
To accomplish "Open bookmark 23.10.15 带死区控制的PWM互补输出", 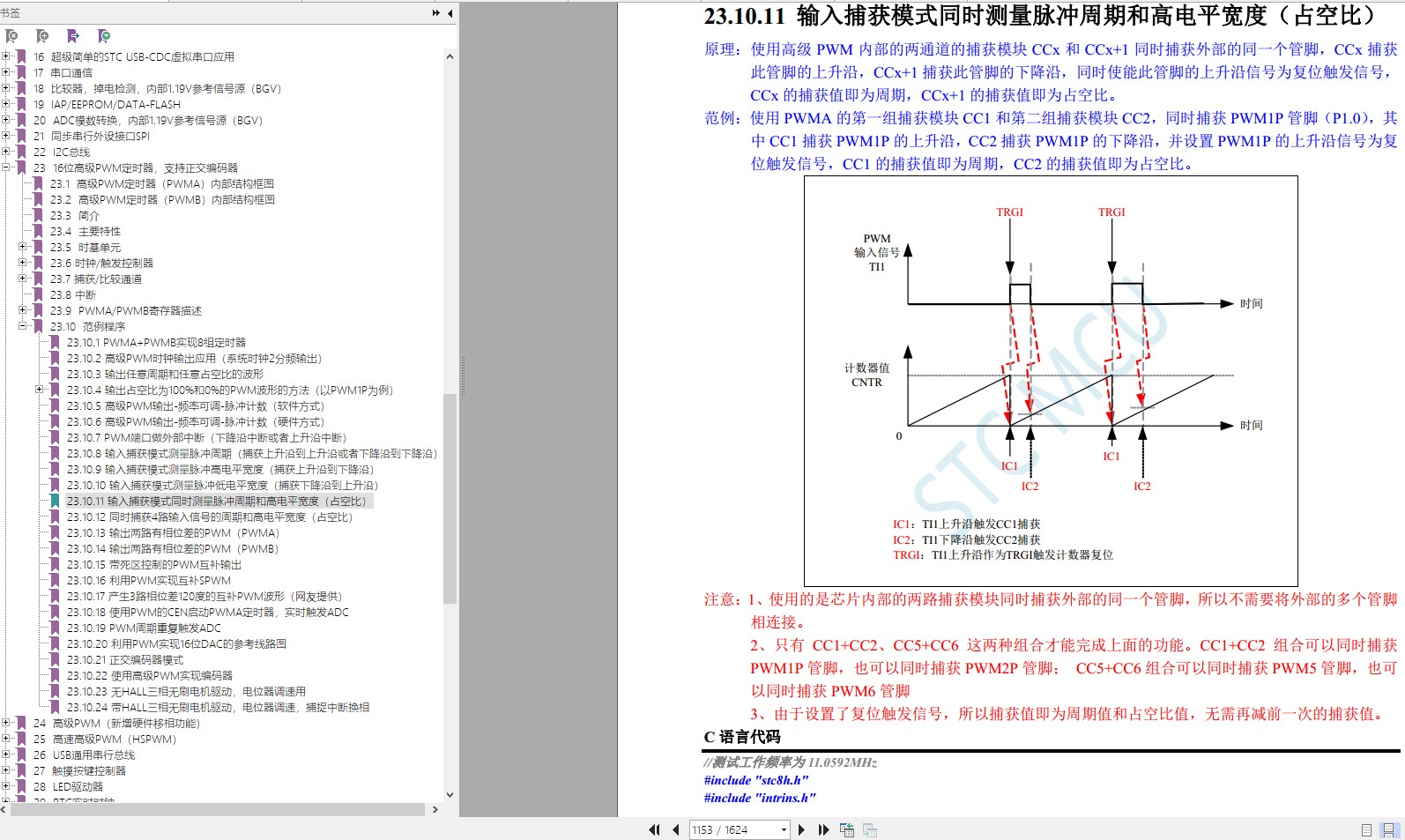I will (154, 565).
